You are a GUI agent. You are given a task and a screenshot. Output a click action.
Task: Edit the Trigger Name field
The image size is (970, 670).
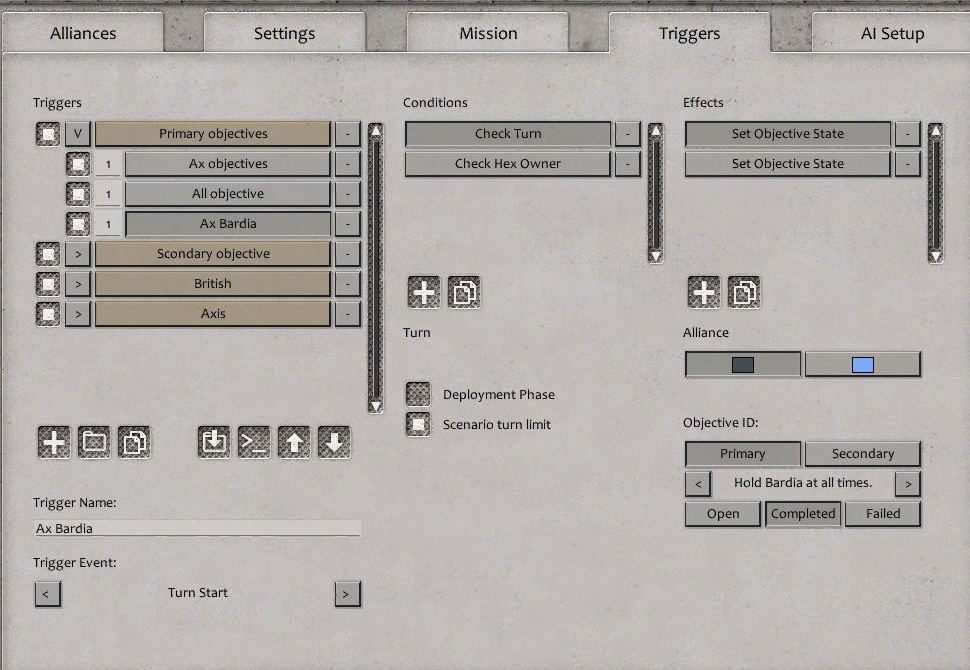pyautogui.click(x=197, y=528)
